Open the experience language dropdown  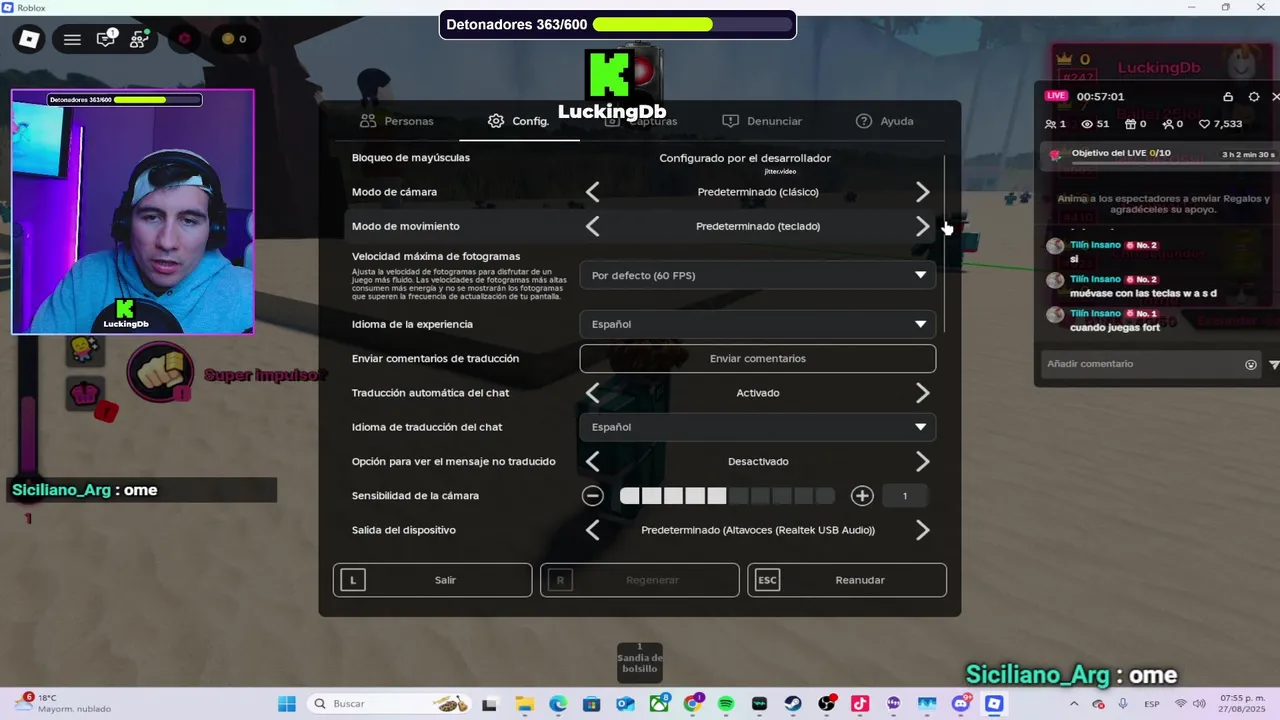(758, 324)
